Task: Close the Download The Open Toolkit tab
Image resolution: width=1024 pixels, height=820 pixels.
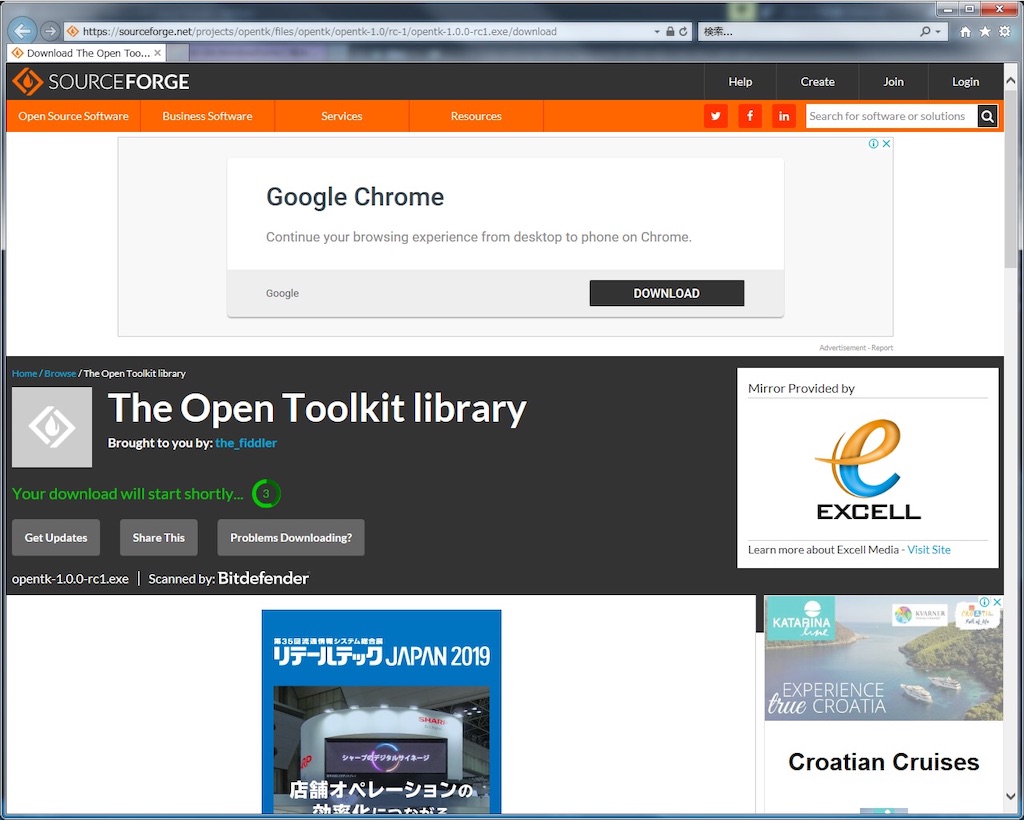Action: [157, 53]
